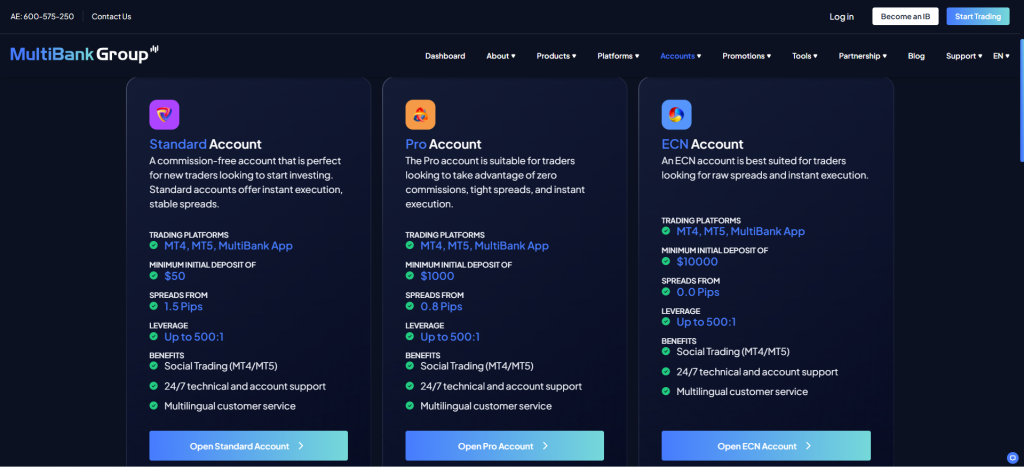Expand the Support menu
The height and width of the screenshot is (467, 1024).
tap(964, 56)
